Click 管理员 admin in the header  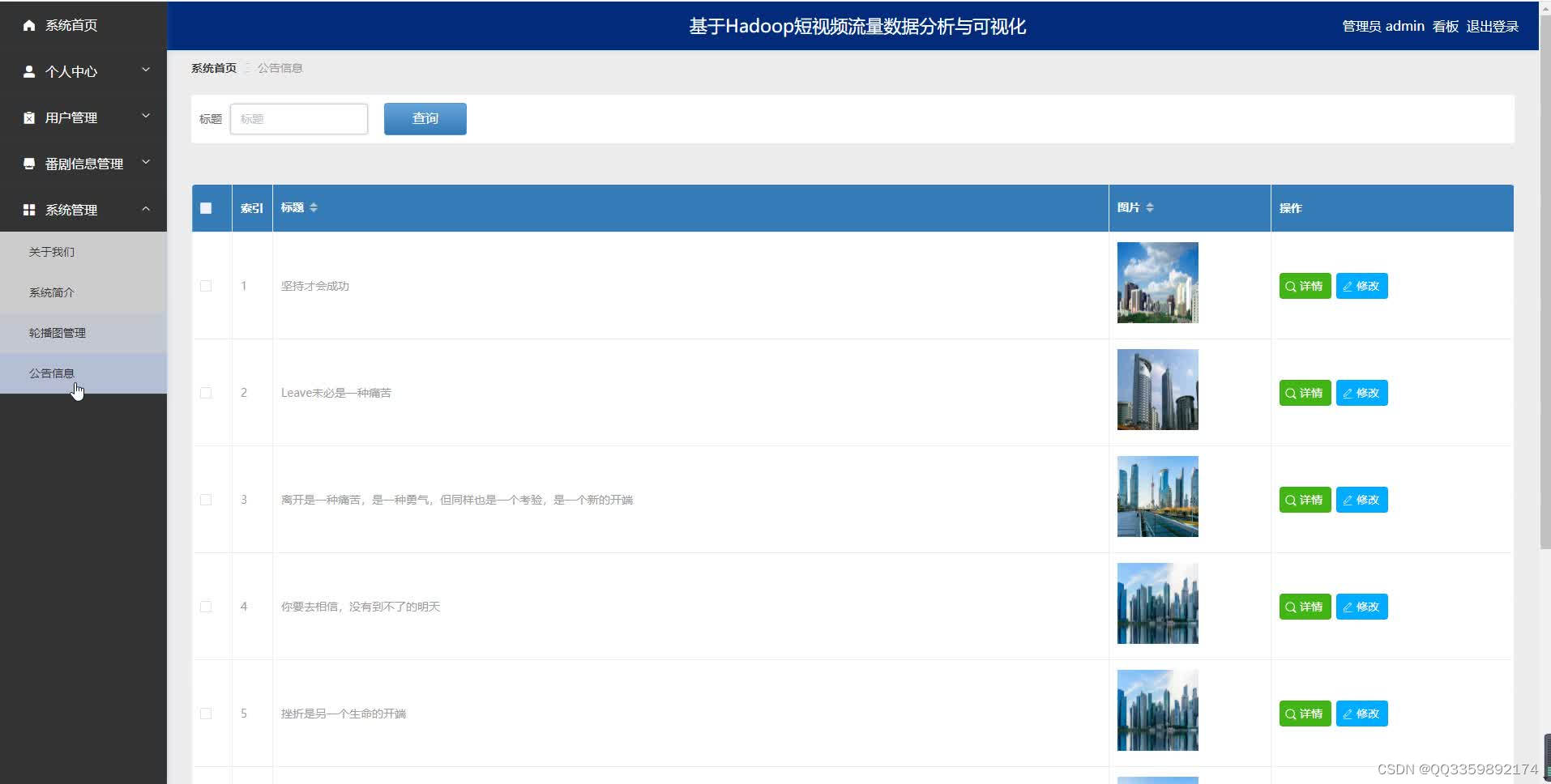1383,26
